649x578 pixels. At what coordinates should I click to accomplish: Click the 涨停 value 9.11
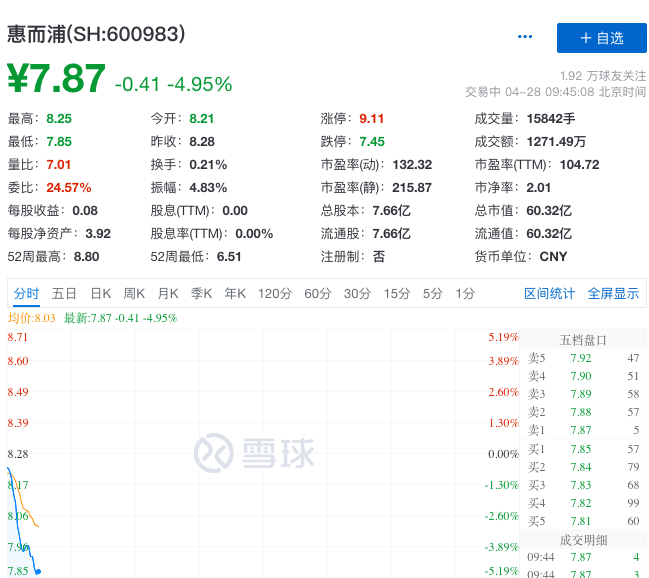(x=371, y=119)
